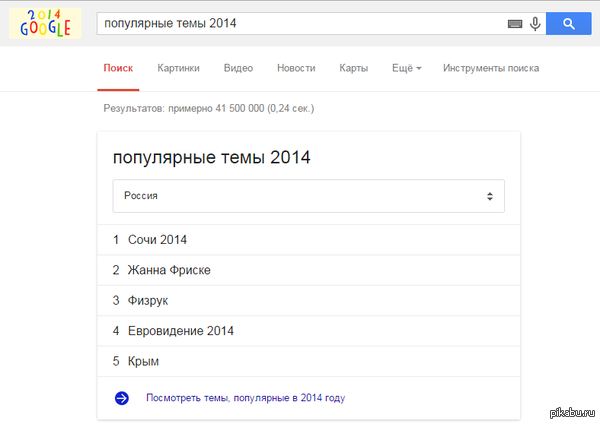Open the on-screen keyboard icon
The width and height of the screenshot is (600, 424).
pos(515,24)
